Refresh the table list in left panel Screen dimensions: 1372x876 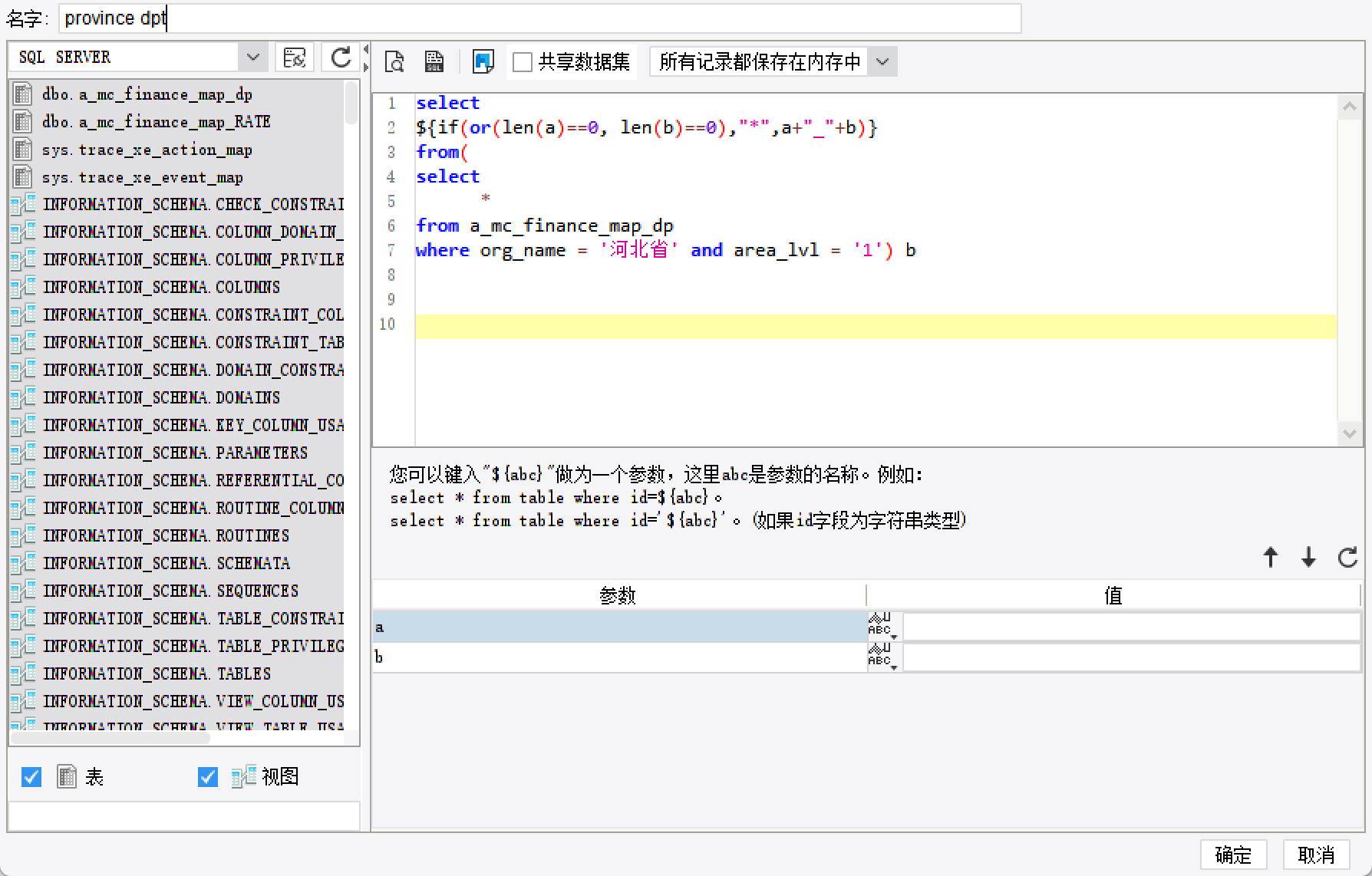click(x=341, y=58)
